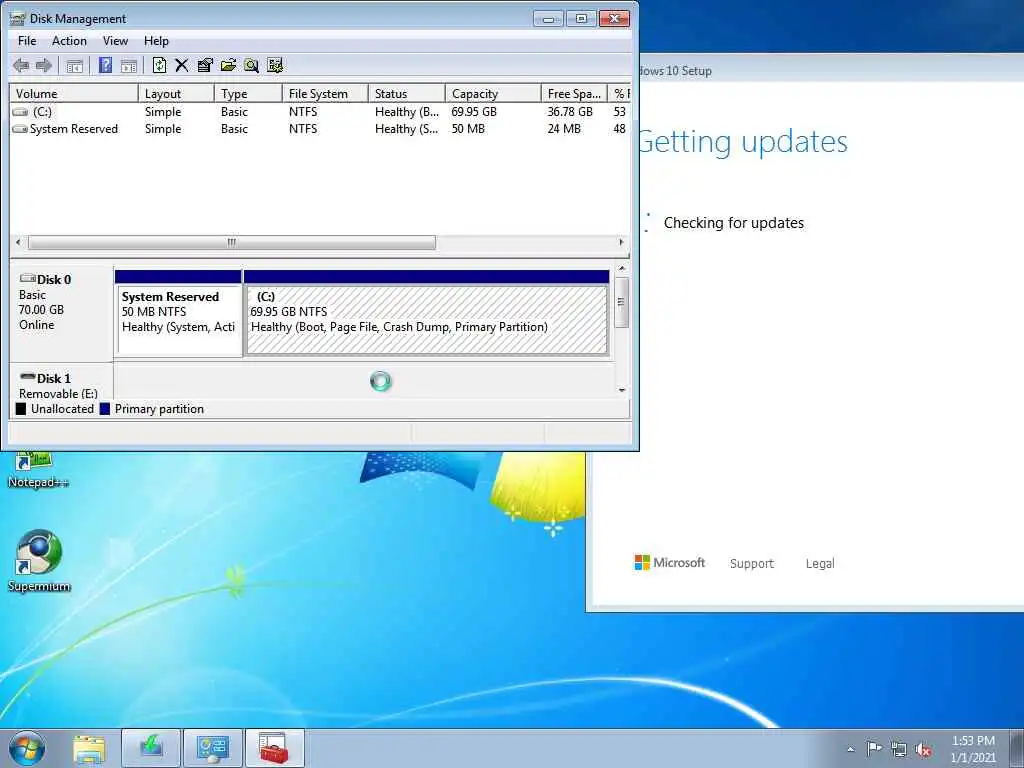The image size is (1024, 768).
Task: Sort by the Free Space column header
Action: 574,93
